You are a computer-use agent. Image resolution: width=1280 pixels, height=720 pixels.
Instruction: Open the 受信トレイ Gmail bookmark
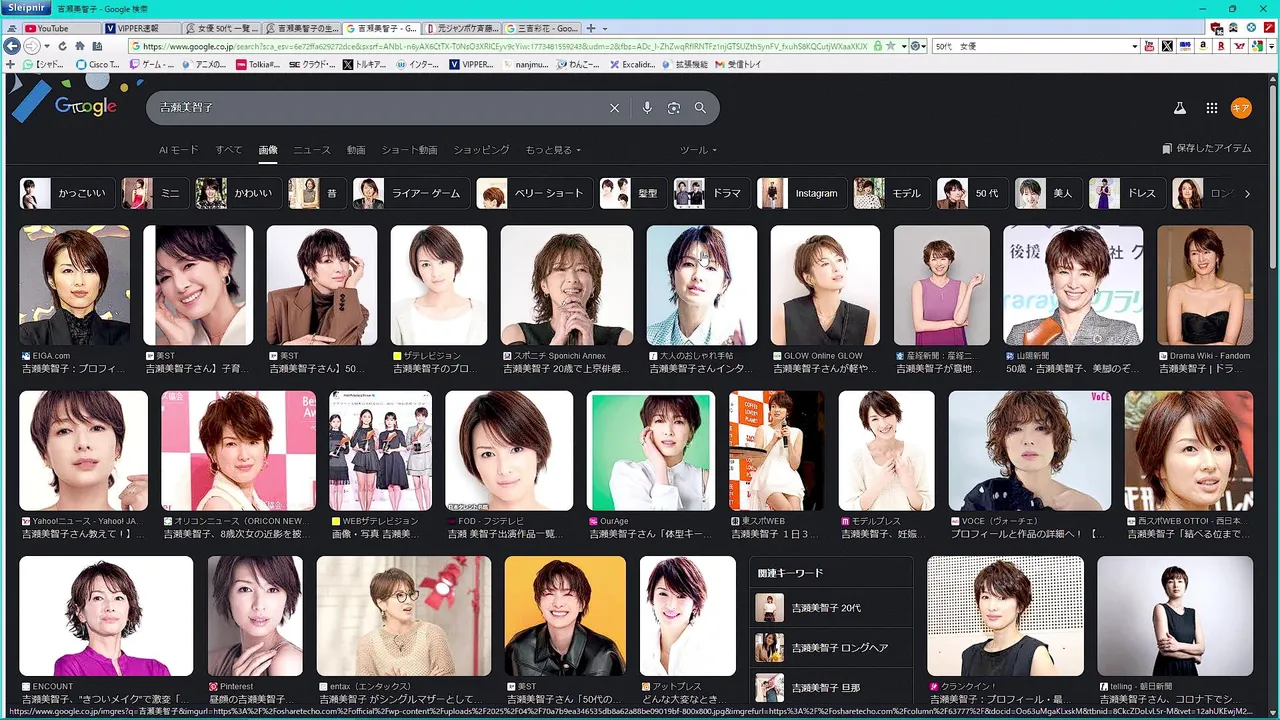click(737, 64)
